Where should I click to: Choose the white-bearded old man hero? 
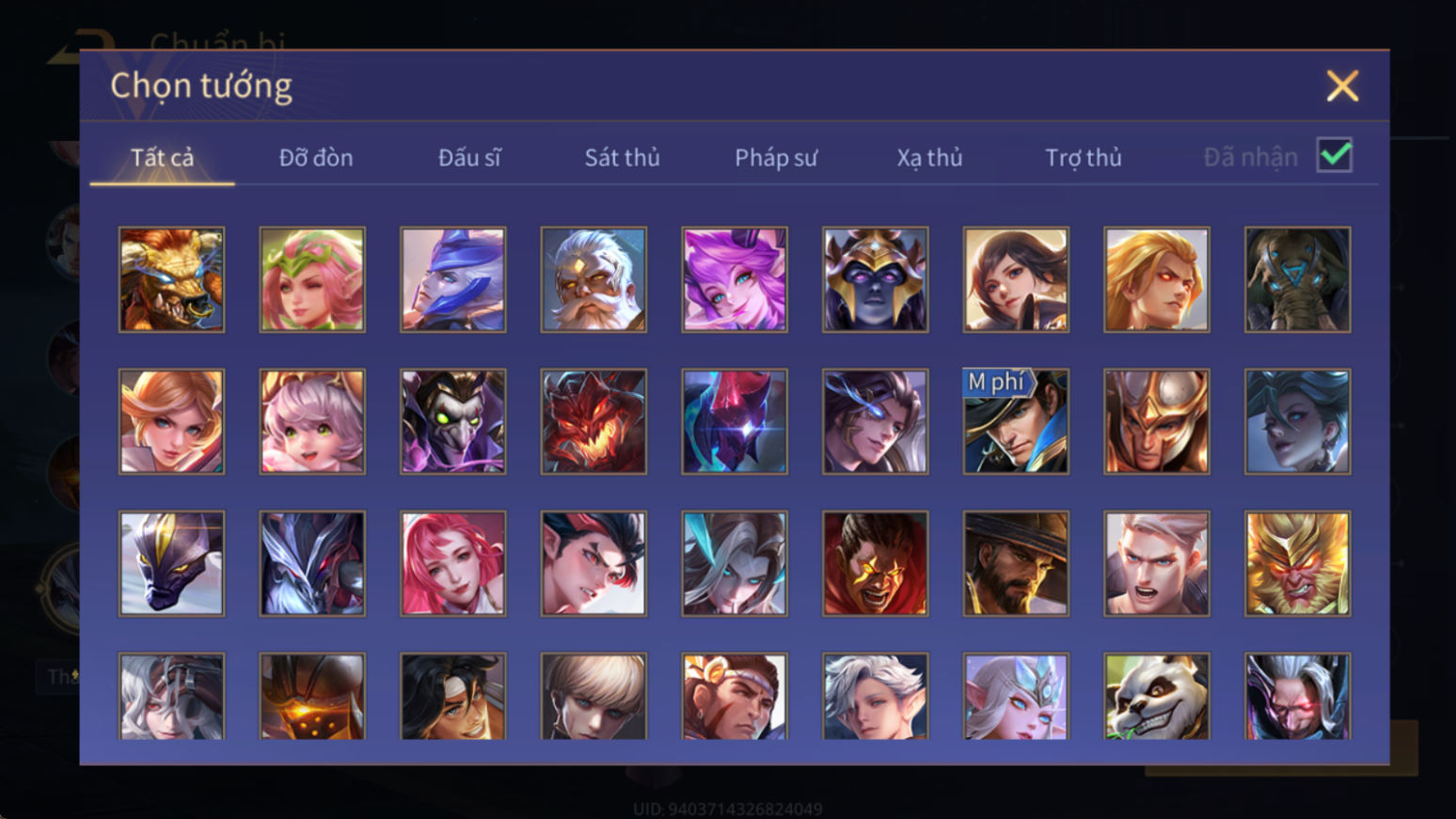[x=593, y=279]
